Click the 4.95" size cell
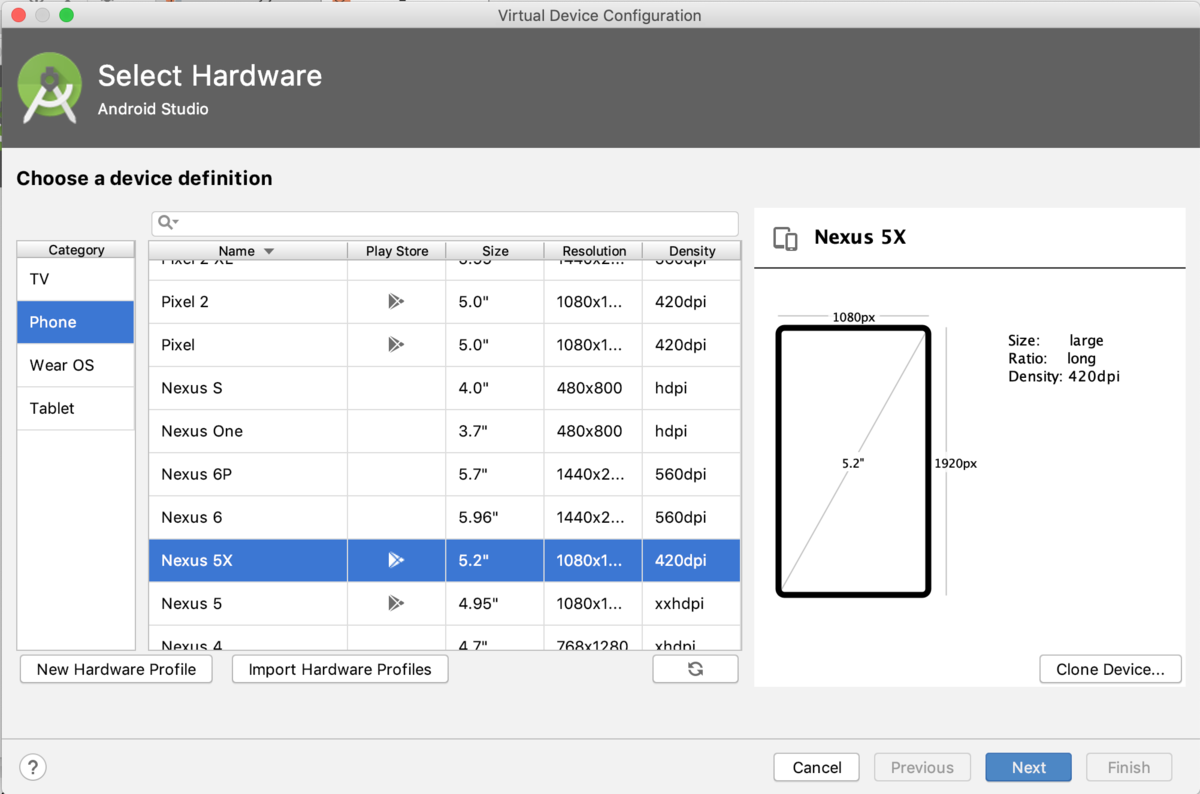 495,603
